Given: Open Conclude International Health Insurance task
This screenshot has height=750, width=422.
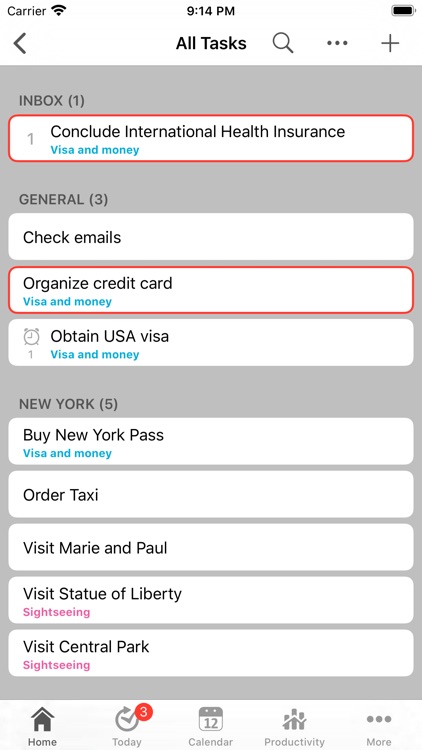Looking at the screenshot, I should [211, 138].
